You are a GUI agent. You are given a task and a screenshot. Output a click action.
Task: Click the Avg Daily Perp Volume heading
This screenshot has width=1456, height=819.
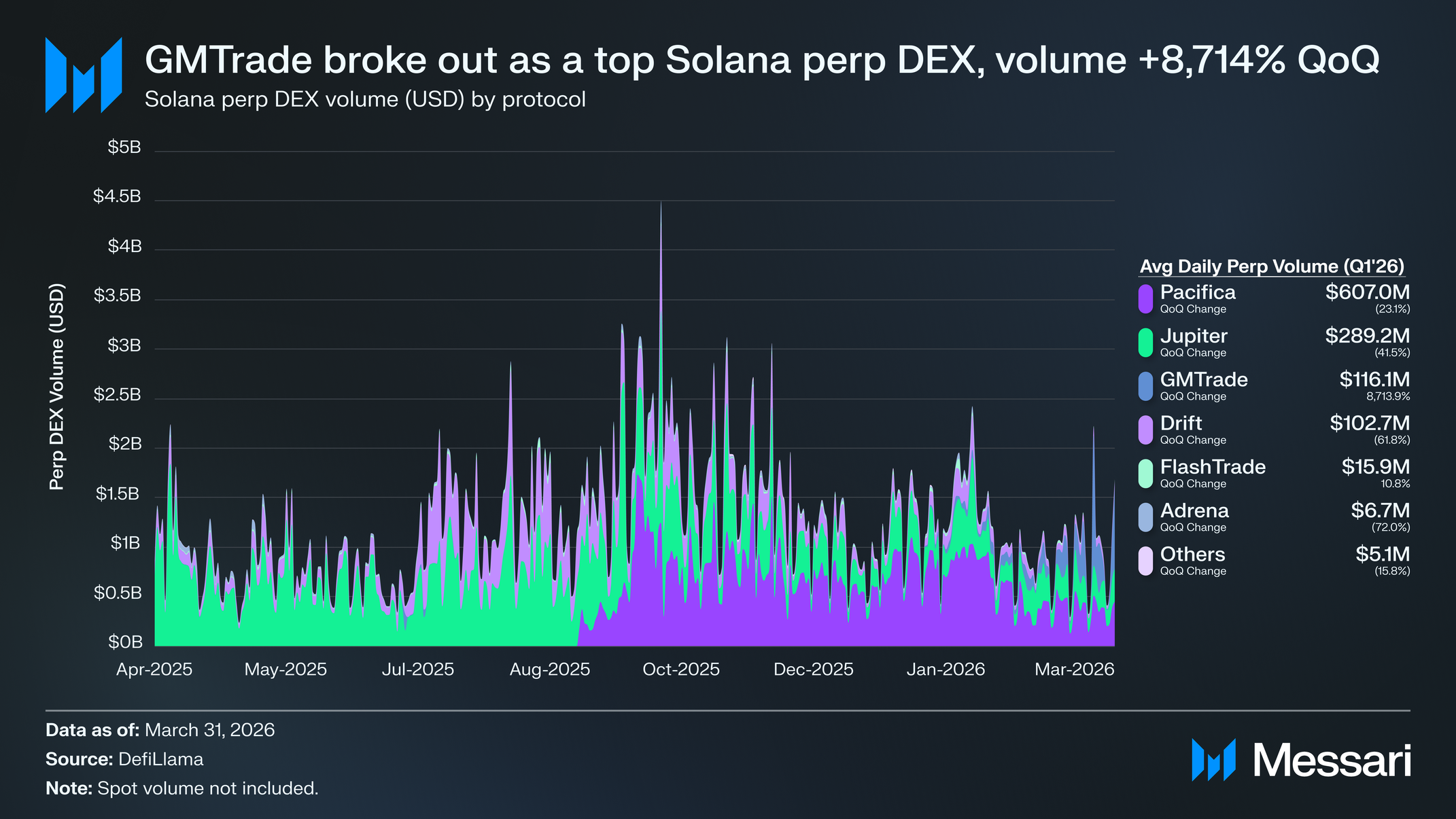tap(1272, 266)
